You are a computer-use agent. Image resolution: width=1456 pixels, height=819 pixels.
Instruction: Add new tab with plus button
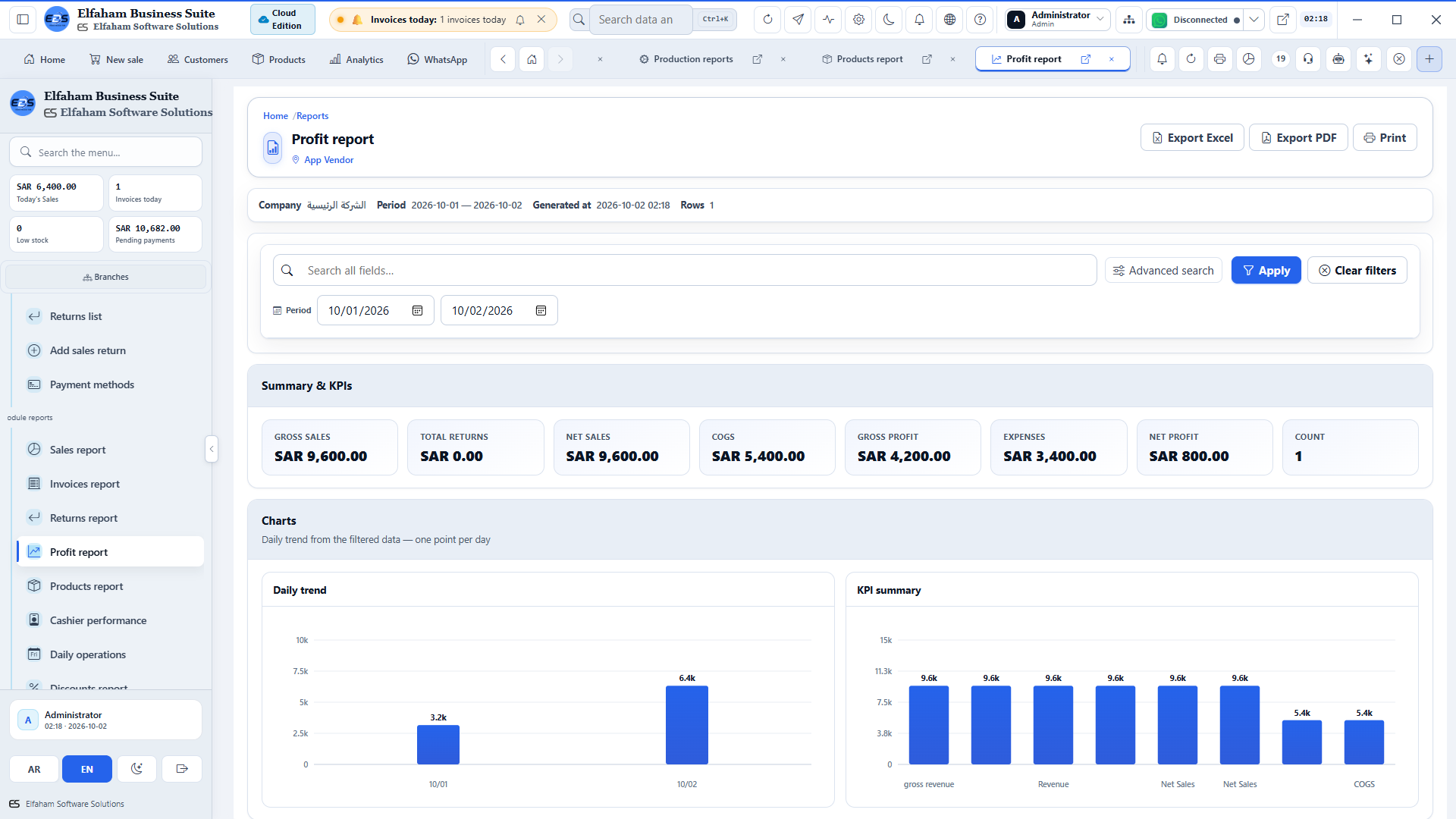click(1429, 59)
